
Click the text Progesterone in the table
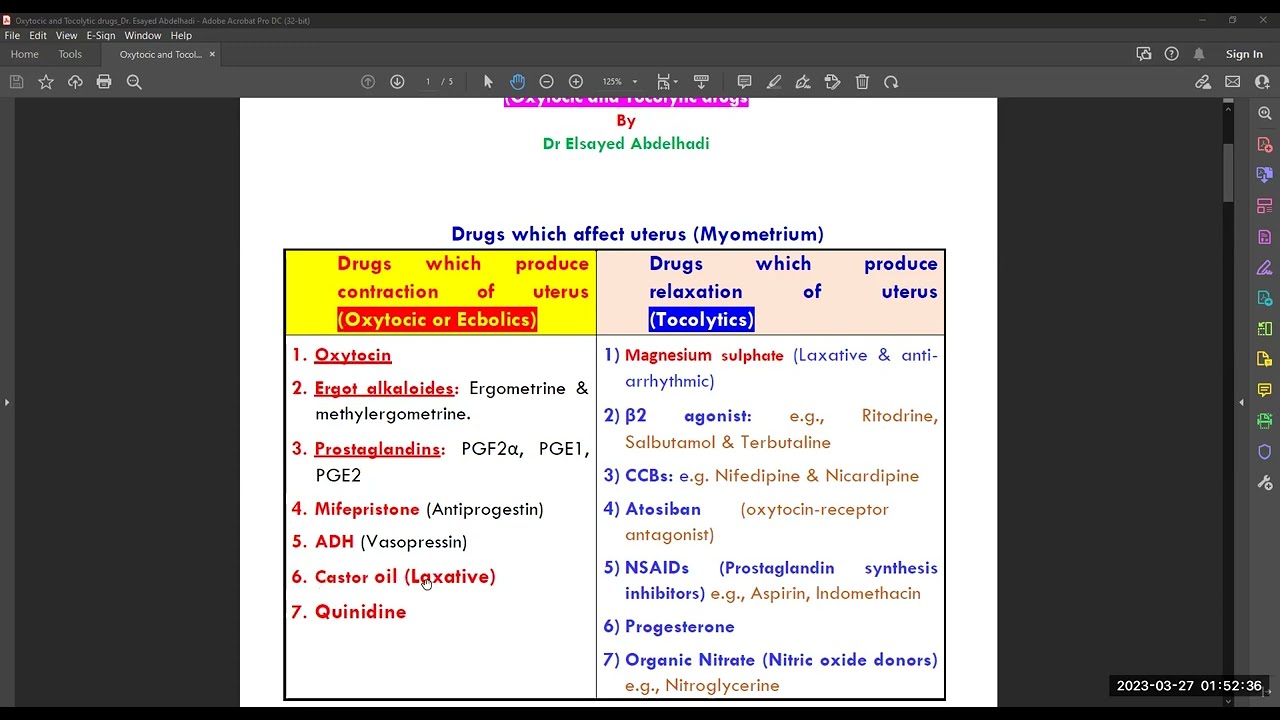click(679, 627)
